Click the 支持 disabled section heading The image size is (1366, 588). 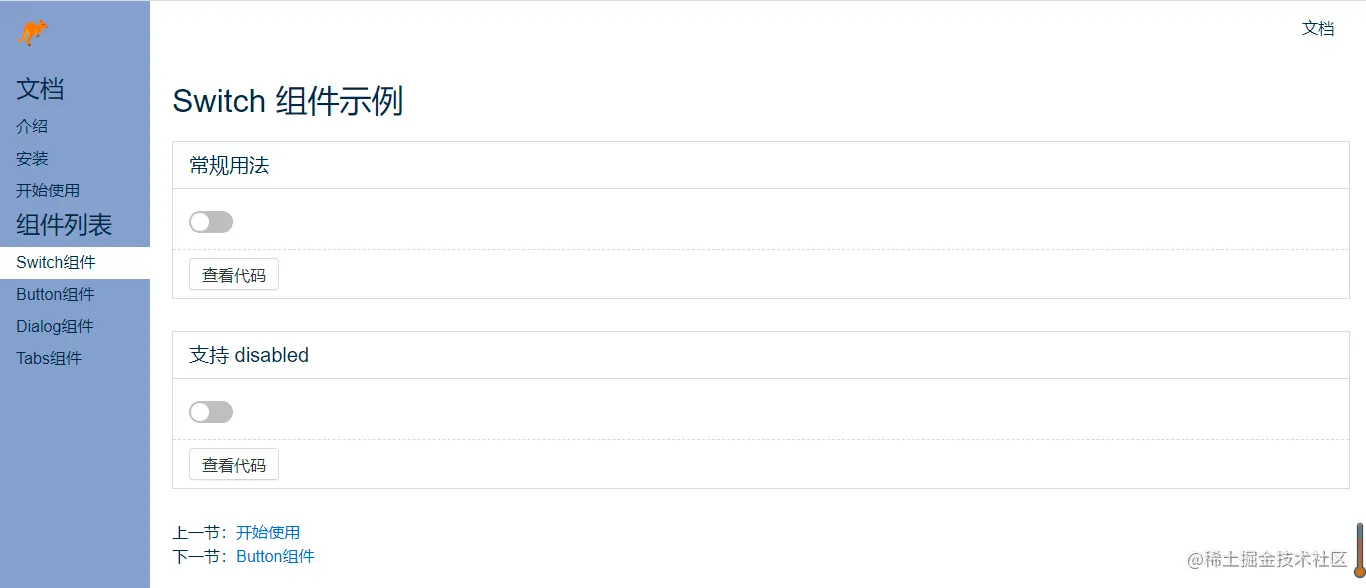click(249, 356)
